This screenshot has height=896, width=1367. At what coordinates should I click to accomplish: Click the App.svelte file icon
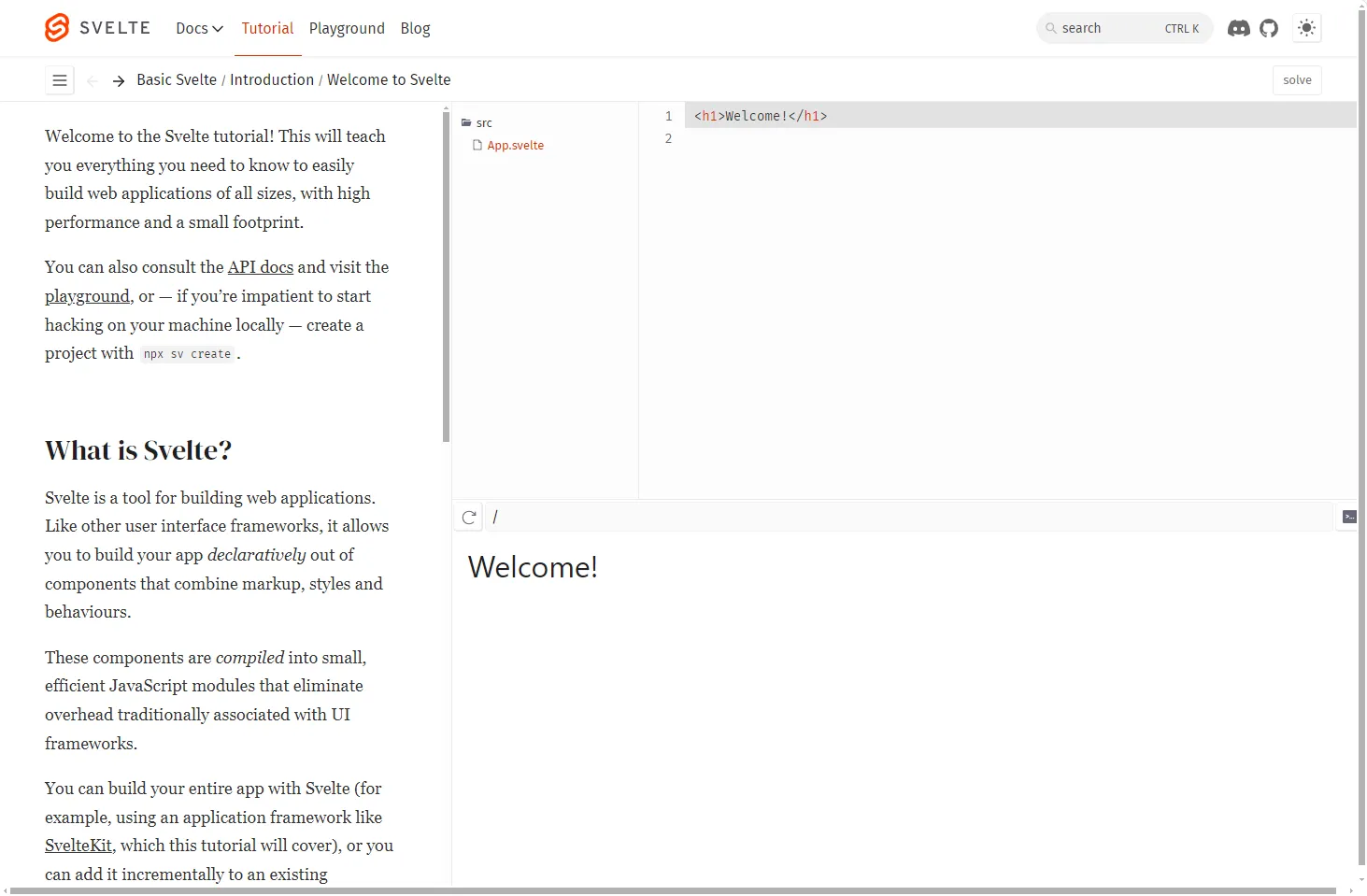(477, 145)
